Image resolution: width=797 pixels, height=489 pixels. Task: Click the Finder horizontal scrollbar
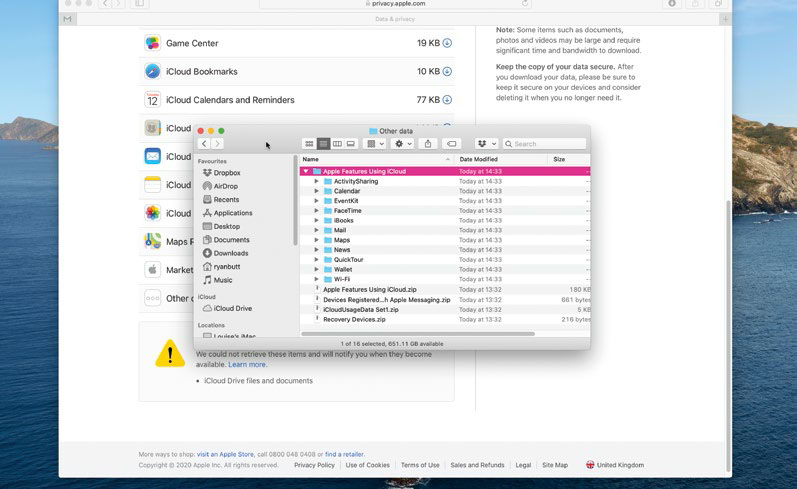pos(418,334)
